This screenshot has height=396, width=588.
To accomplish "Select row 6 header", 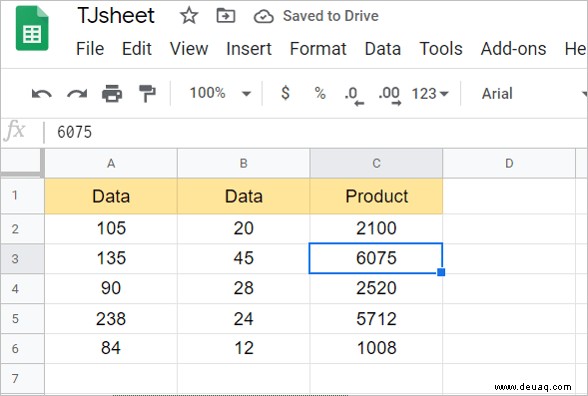I will [22, 349].
